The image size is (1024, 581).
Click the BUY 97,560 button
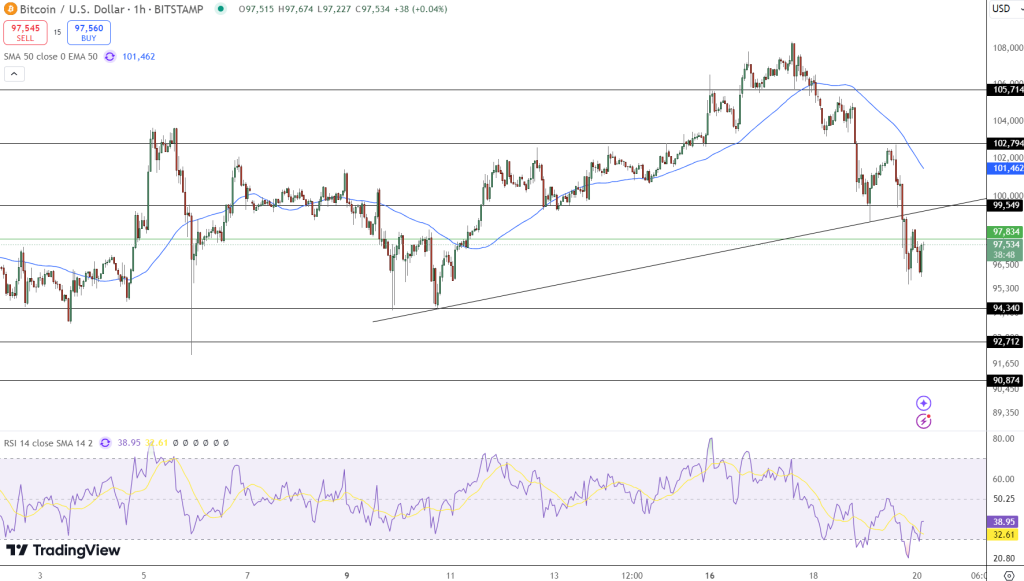(x=89, y=33)
